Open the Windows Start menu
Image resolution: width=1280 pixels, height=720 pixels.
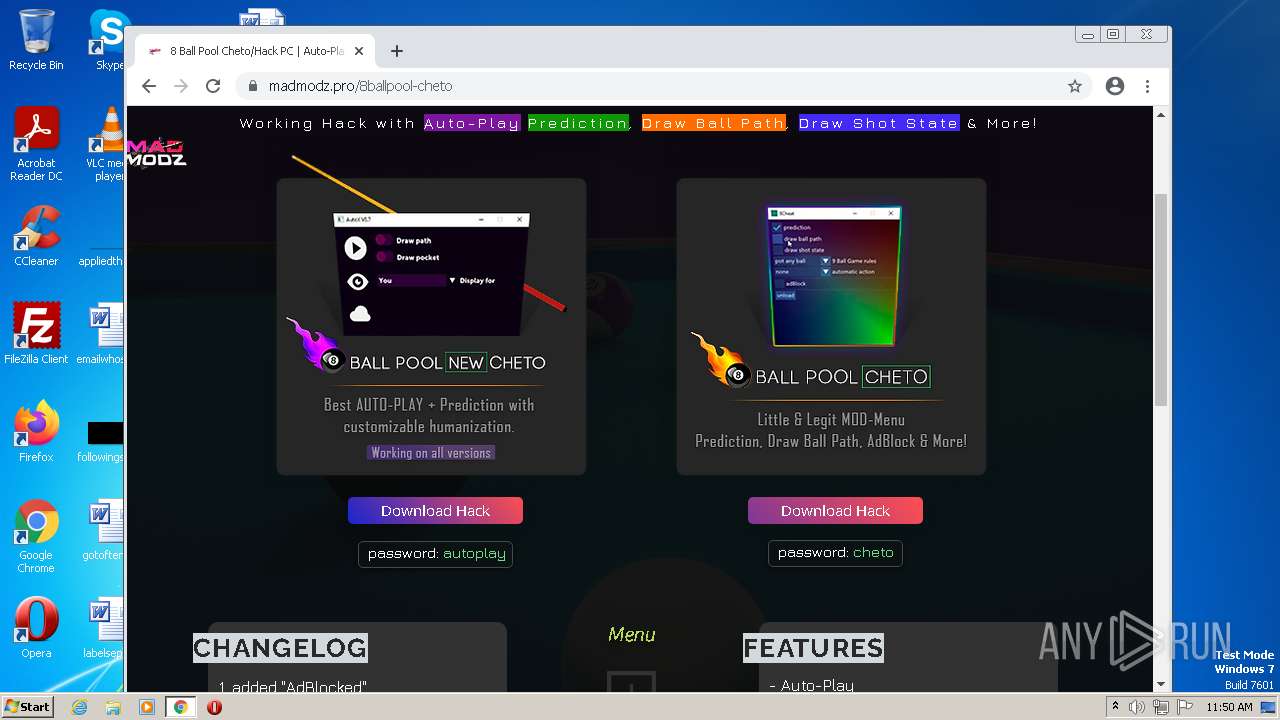[x=28, y=706]
